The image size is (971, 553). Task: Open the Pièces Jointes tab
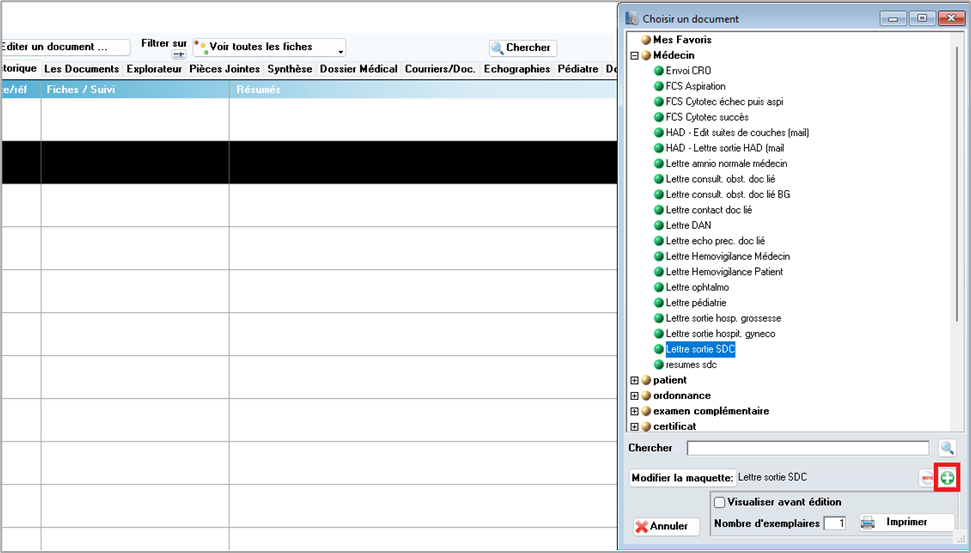pyautogui.click(x=225, y=69)
